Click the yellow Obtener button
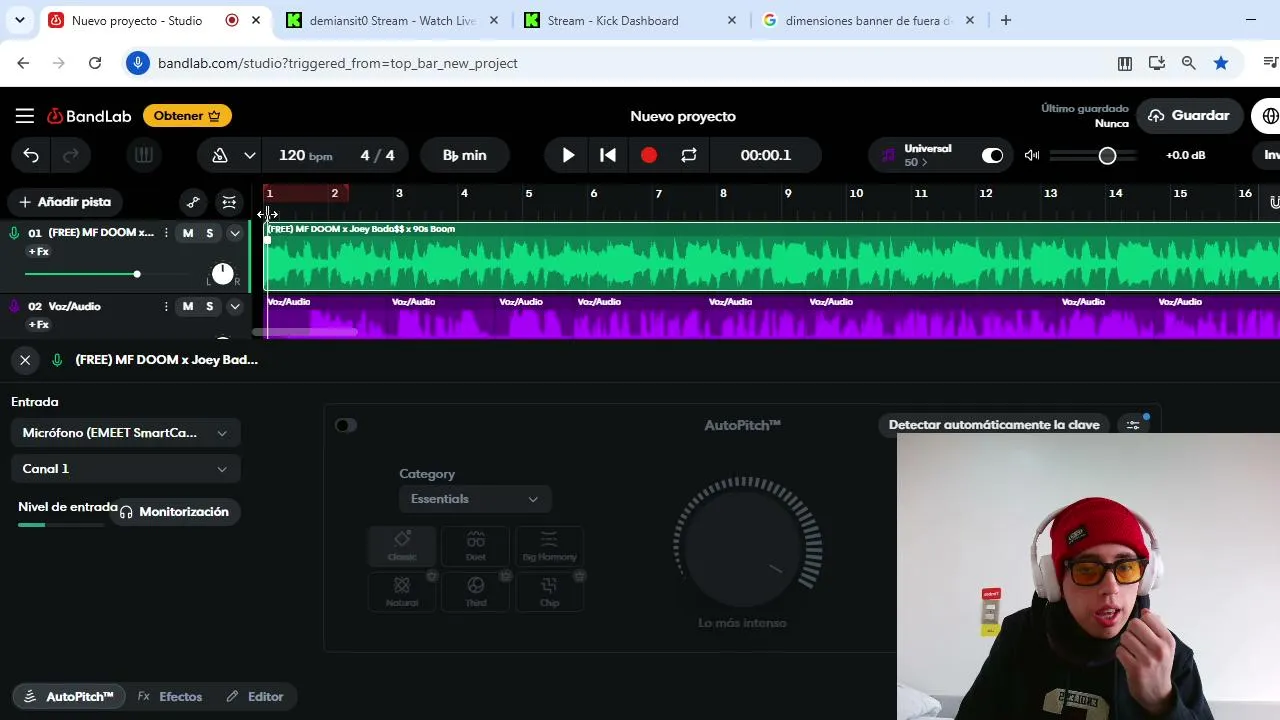This screenshot has height=720, width=1280. click(187, 116)
